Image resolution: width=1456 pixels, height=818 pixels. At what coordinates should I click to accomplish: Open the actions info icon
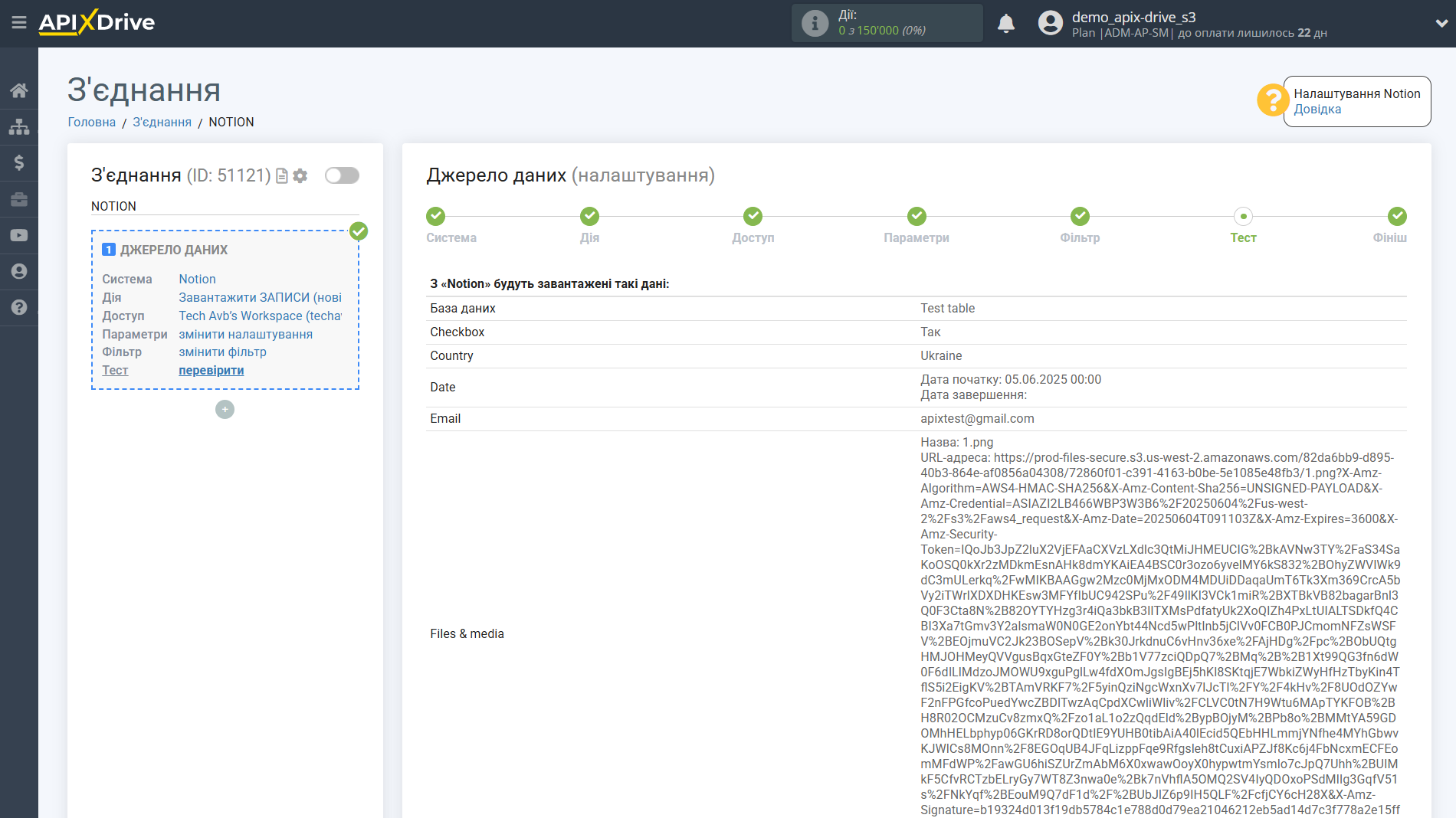click(815, 23)
